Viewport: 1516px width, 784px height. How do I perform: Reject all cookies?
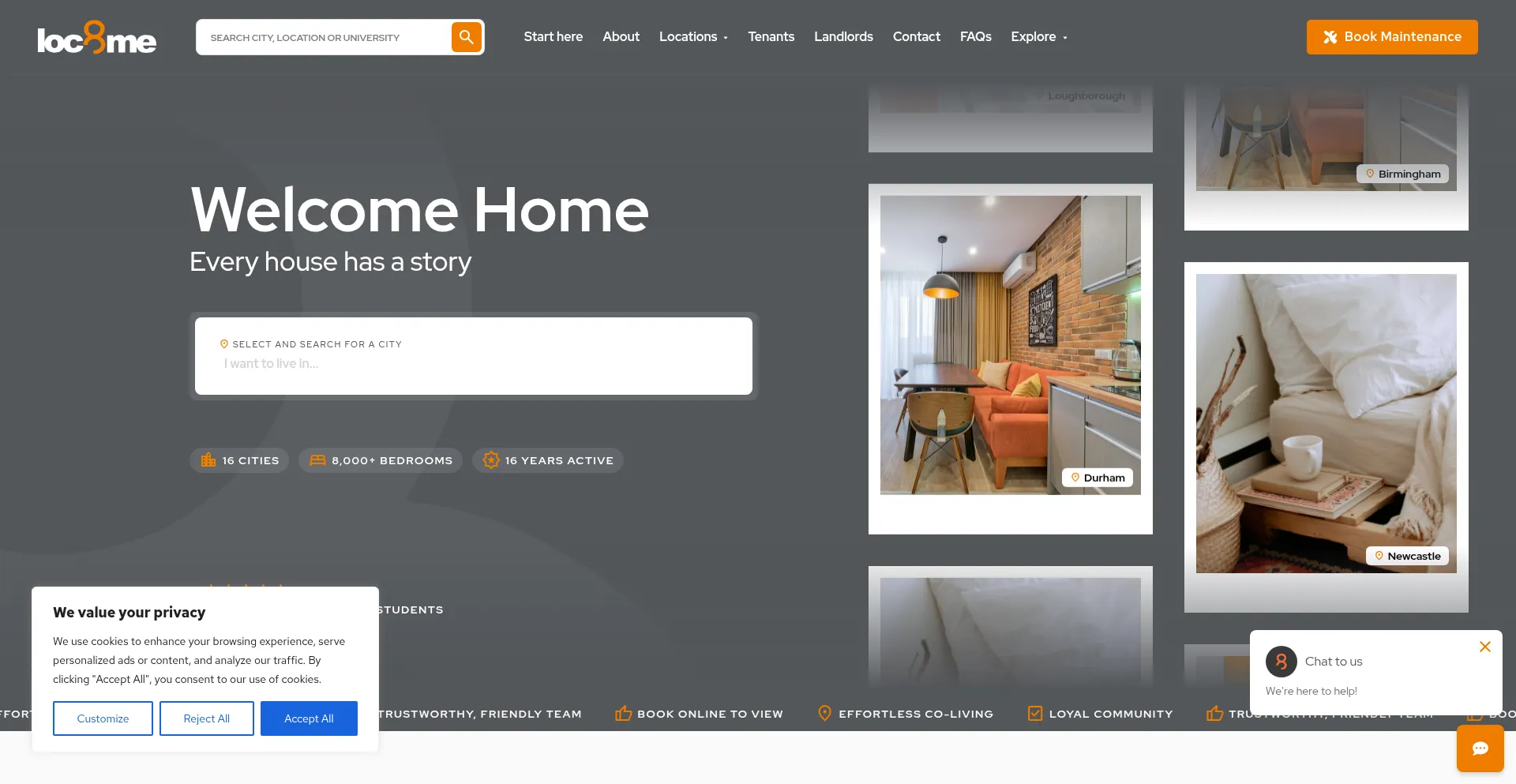pos(206,718)
